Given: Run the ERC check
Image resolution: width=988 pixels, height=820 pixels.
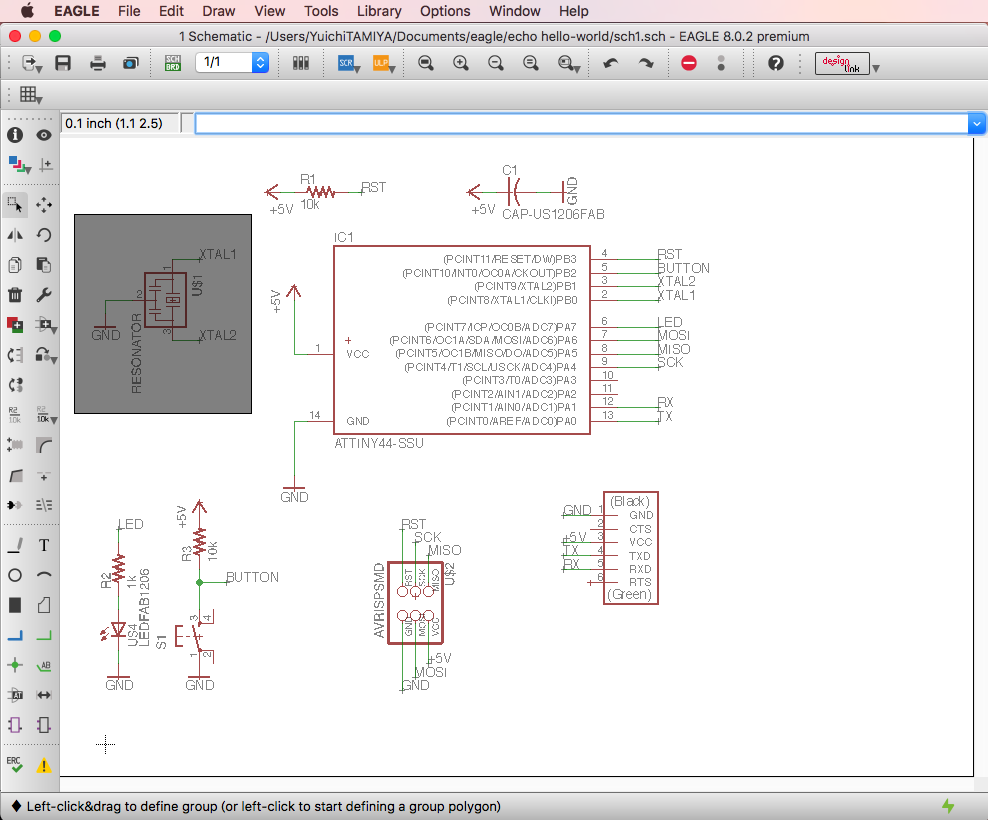Looking at the screenshot, I should pyautogui.click(x=15, y=765).
